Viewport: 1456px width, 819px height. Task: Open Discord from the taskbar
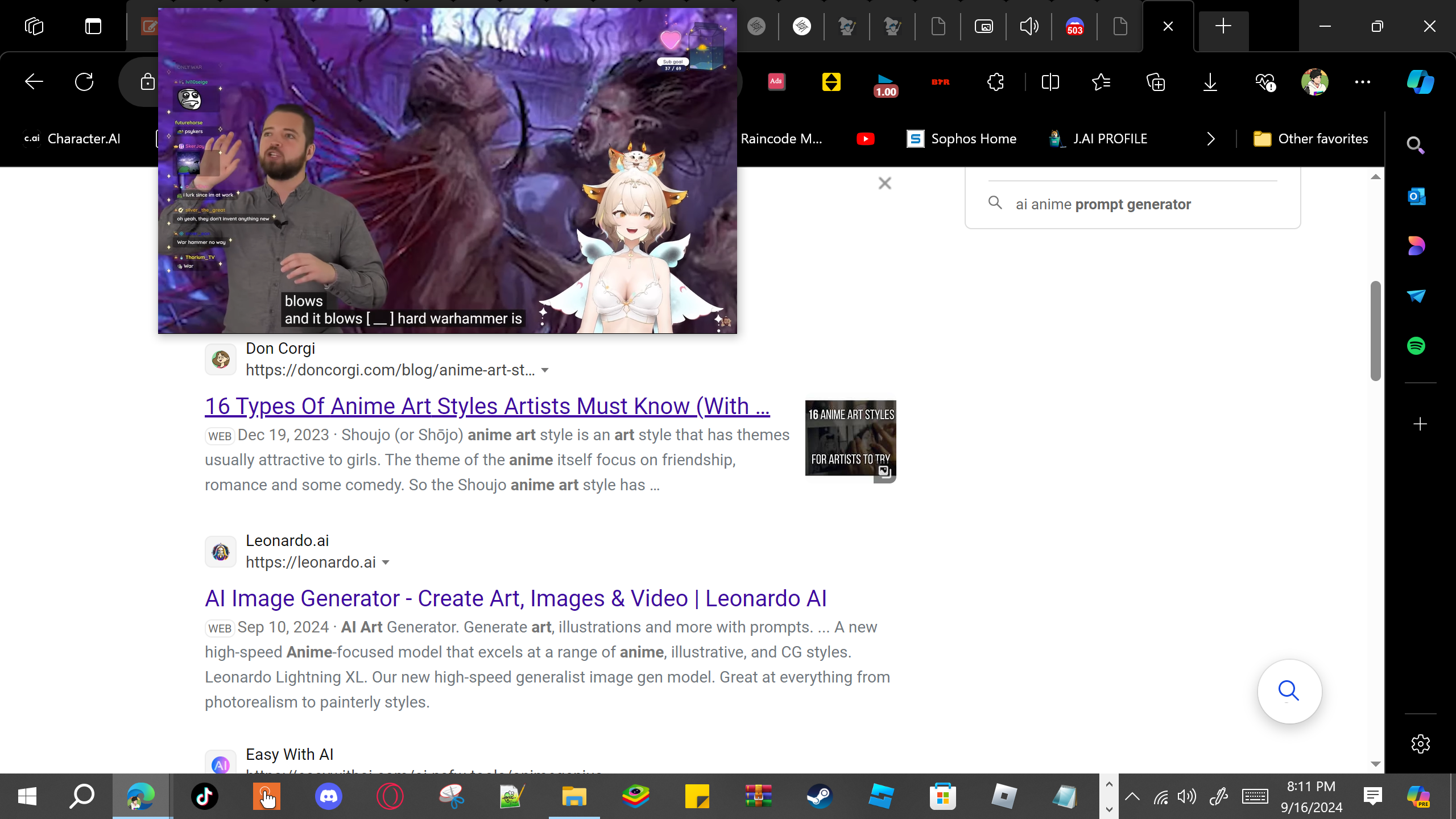pos(329,796)
